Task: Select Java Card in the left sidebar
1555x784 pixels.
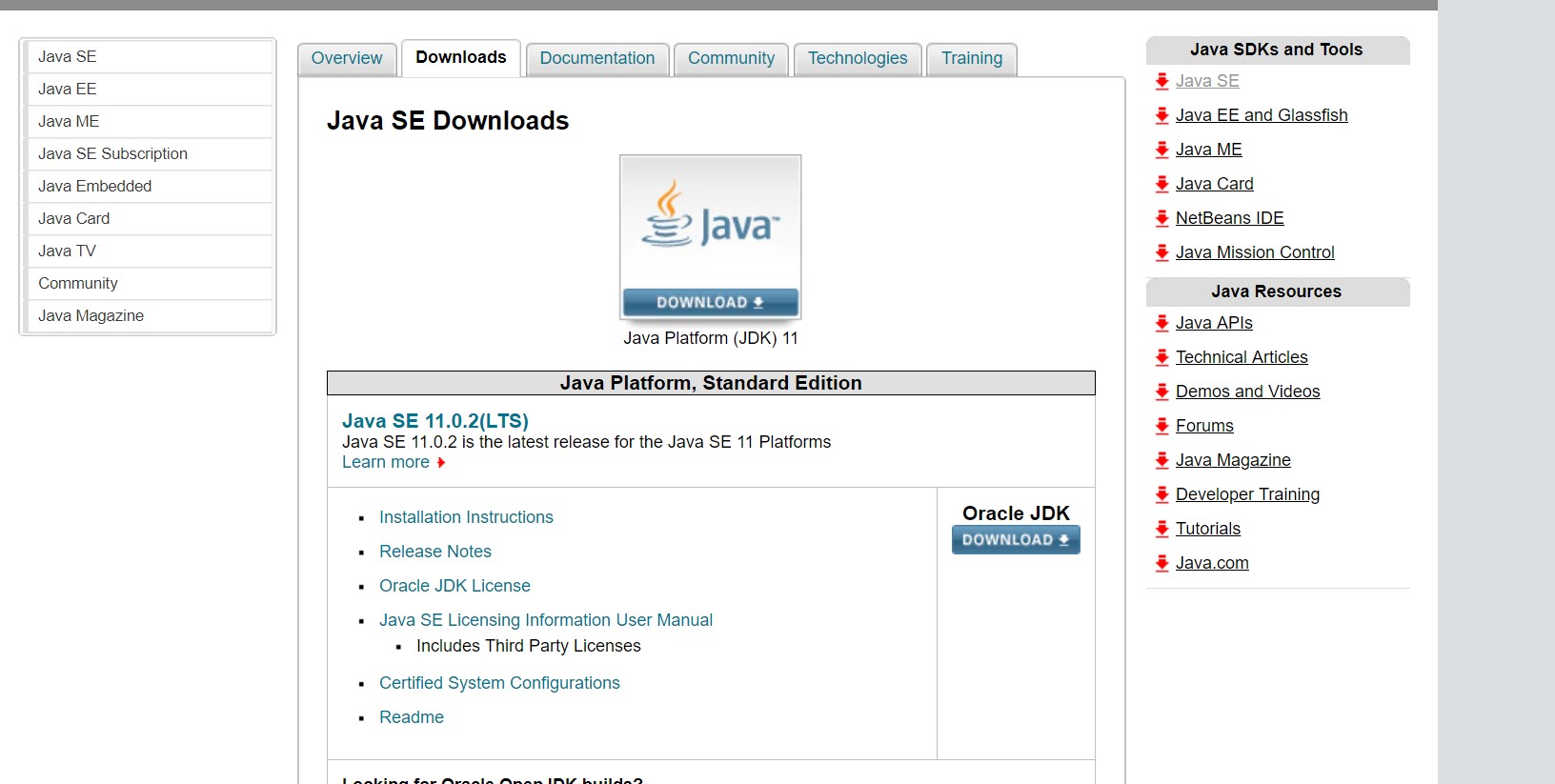Action: click(149, 219)
